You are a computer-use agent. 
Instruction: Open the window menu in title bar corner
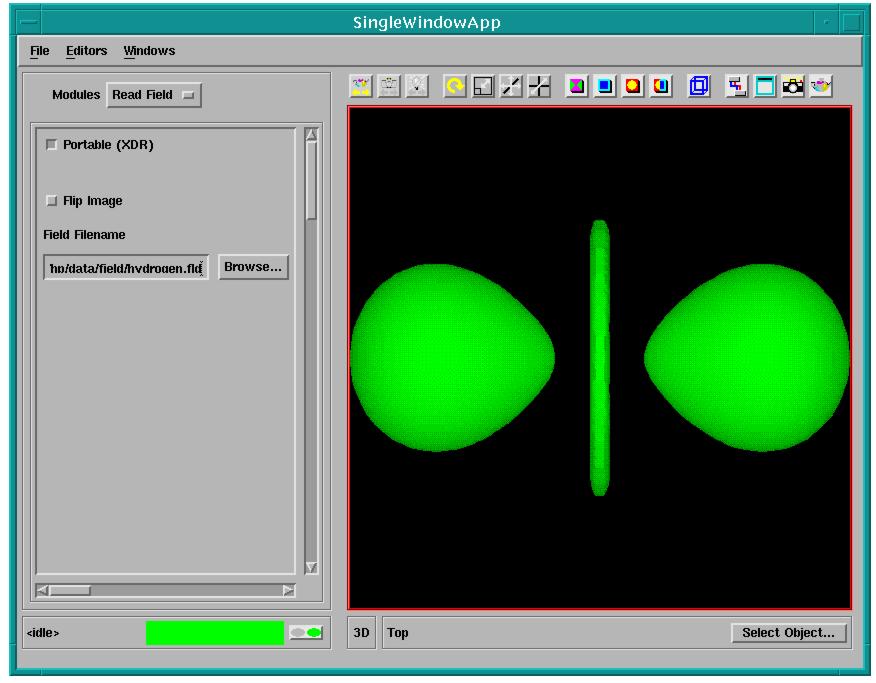[24, 22]
